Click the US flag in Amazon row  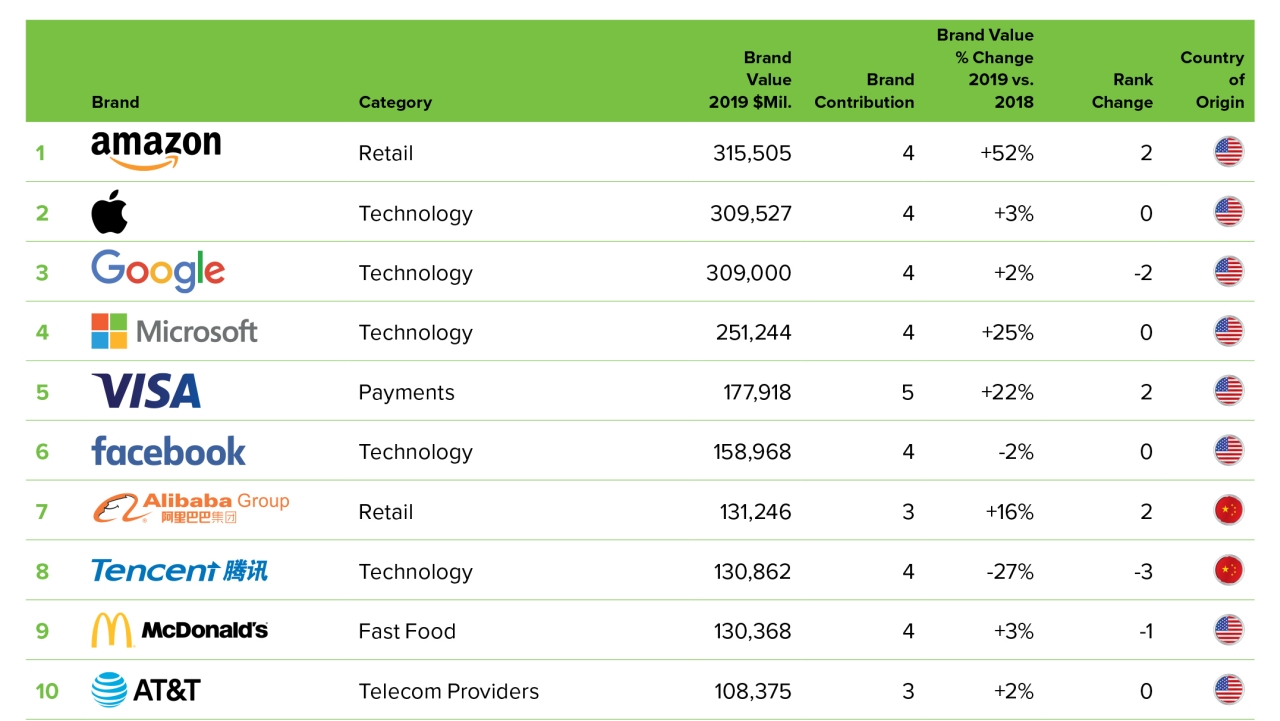[1228, 152]
